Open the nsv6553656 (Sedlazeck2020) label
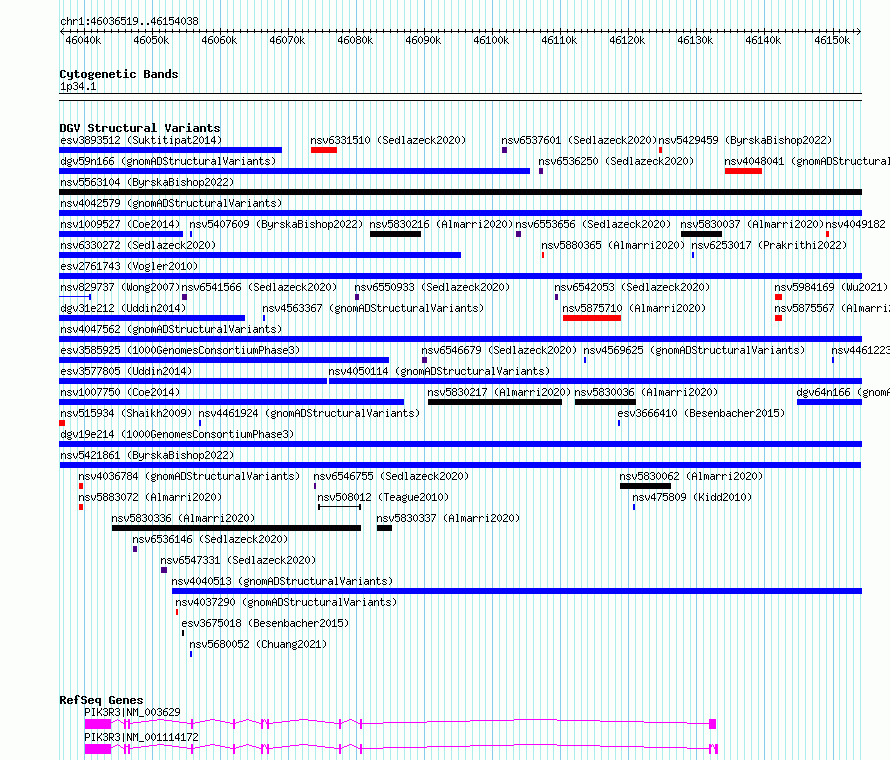Screen dimensions: 890x760 593,224
